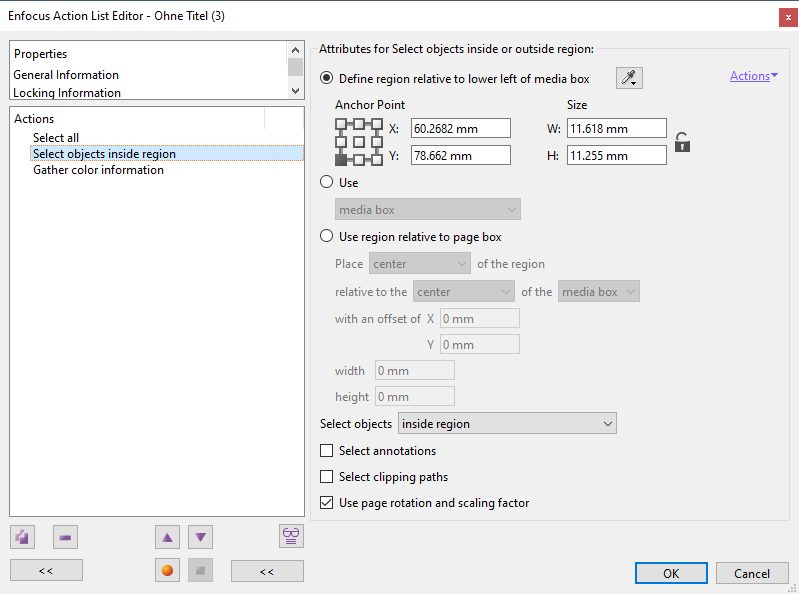Click the properties list scroll down arrow

pos(295,91)
